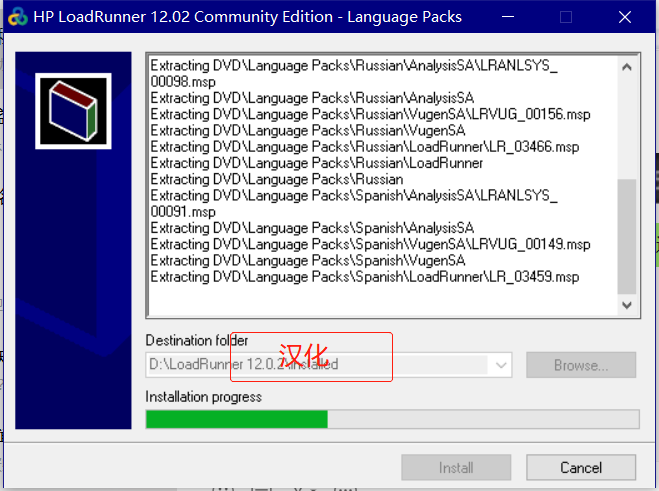Select log line ending Russian\AnalysisSA
This screenshot has height=491, width=659.
[x=312, y=98]
